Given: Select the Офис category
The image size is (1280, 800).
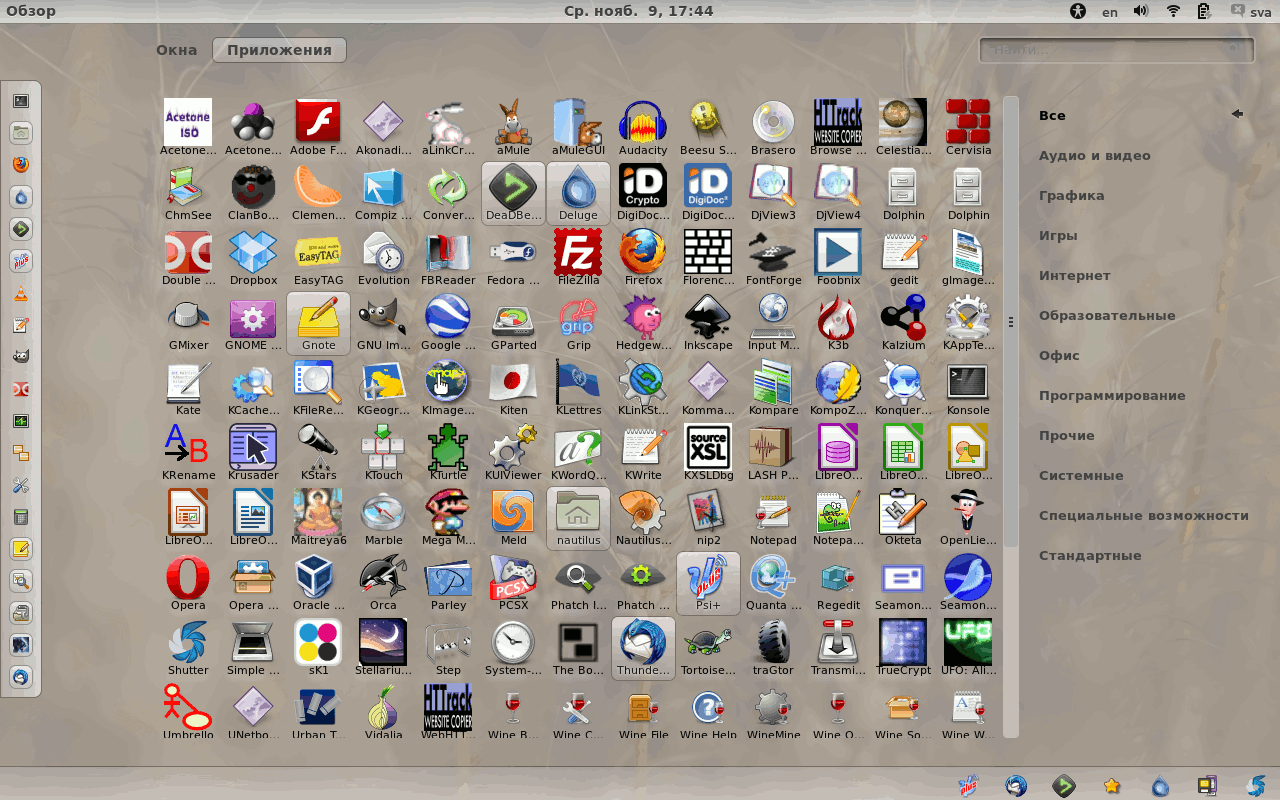Looking at the screenshot, I should (1059, 355).
